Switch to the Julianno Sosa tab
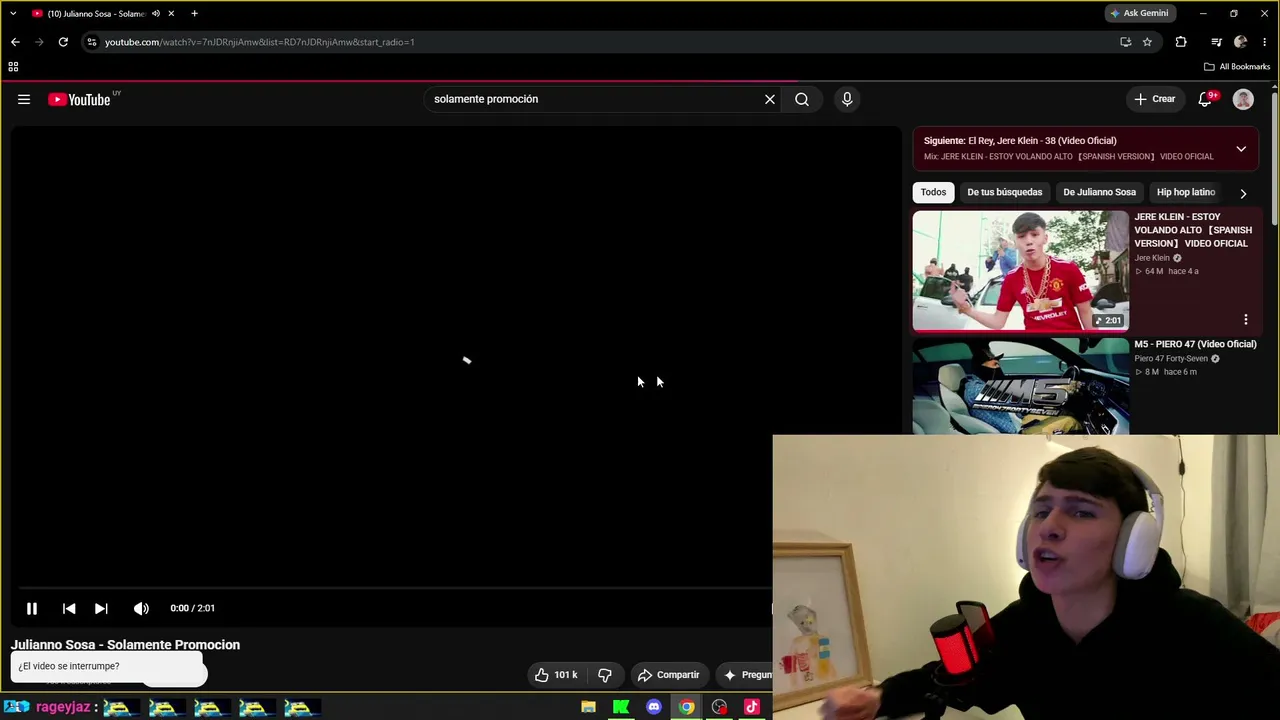The height and width of the screenshot is (720, 1280). (96, 14)
